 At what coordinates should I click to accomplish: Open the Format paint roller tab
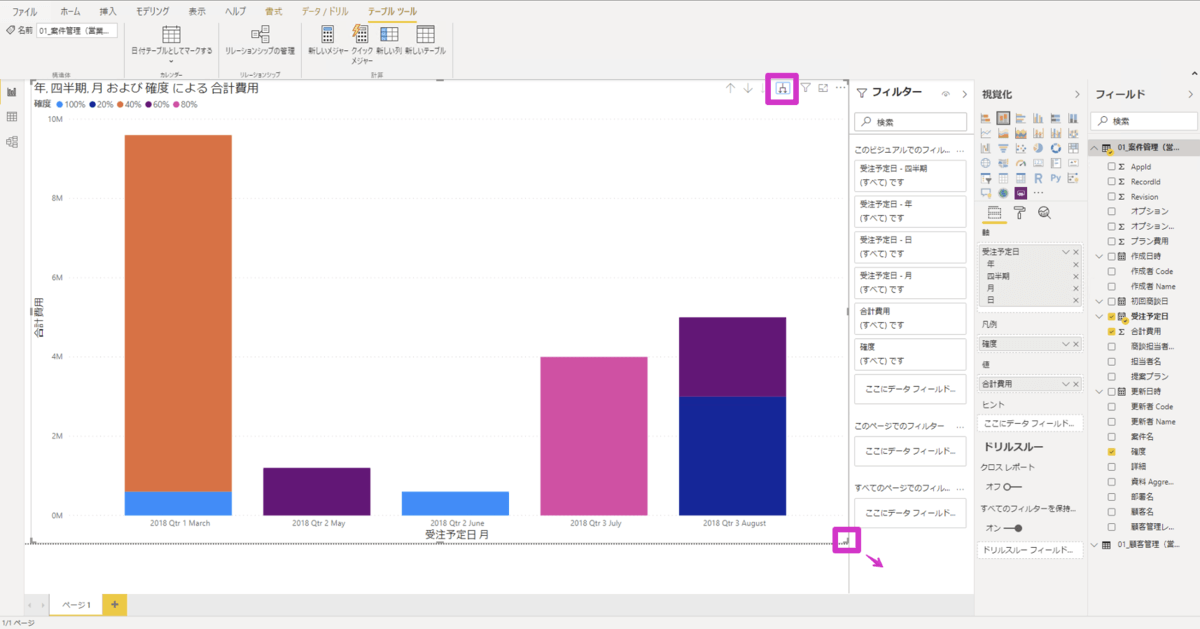(x=1019, y=212)
